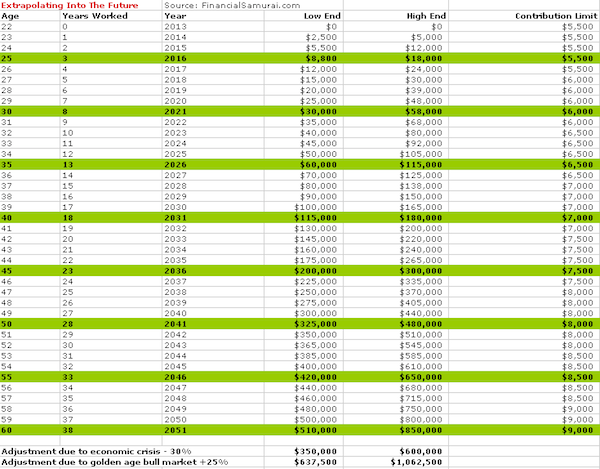
Task: Click the Low End column header
Action: click(x=322, y=16)
